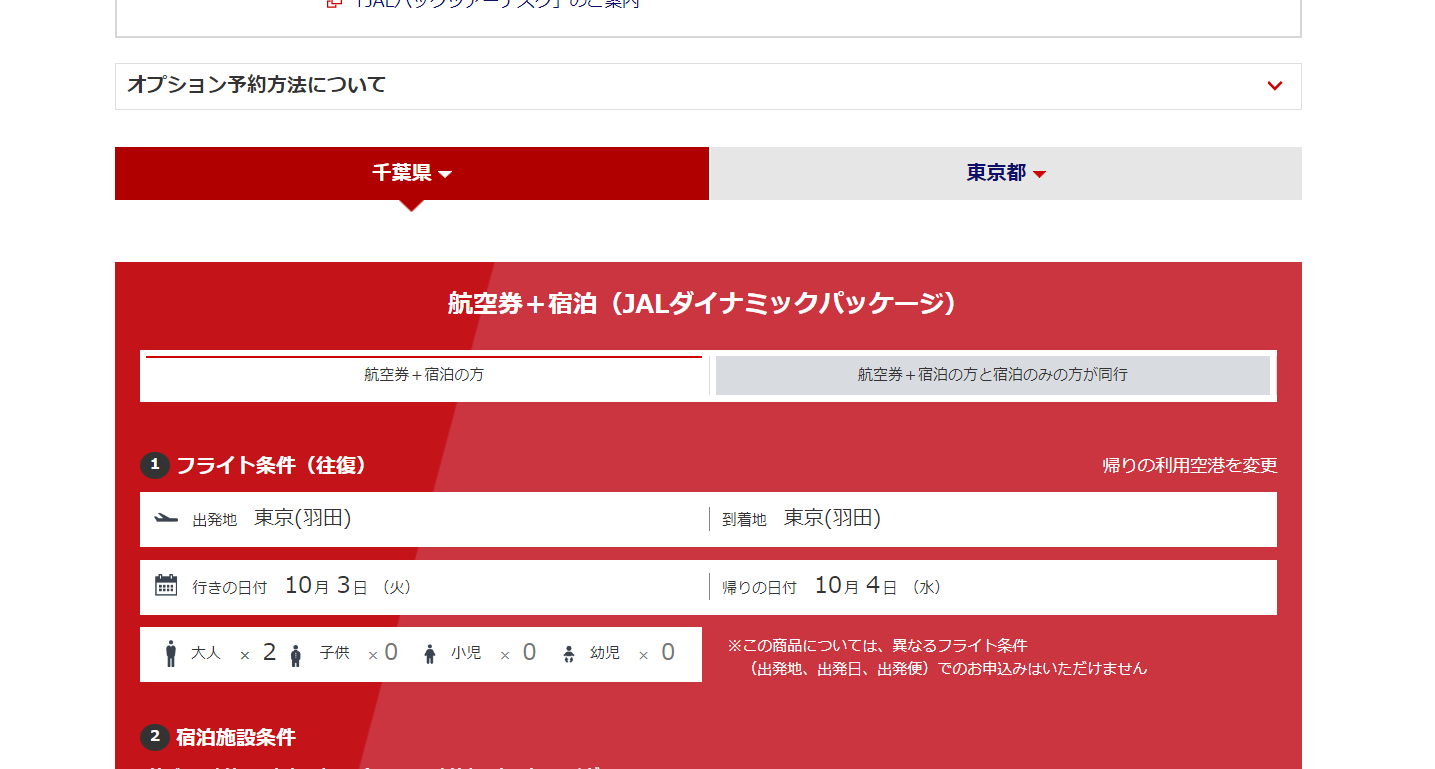This screenshot has width=1435, height=769.
Task: Click the calendar icon
Action: point(166,585)
